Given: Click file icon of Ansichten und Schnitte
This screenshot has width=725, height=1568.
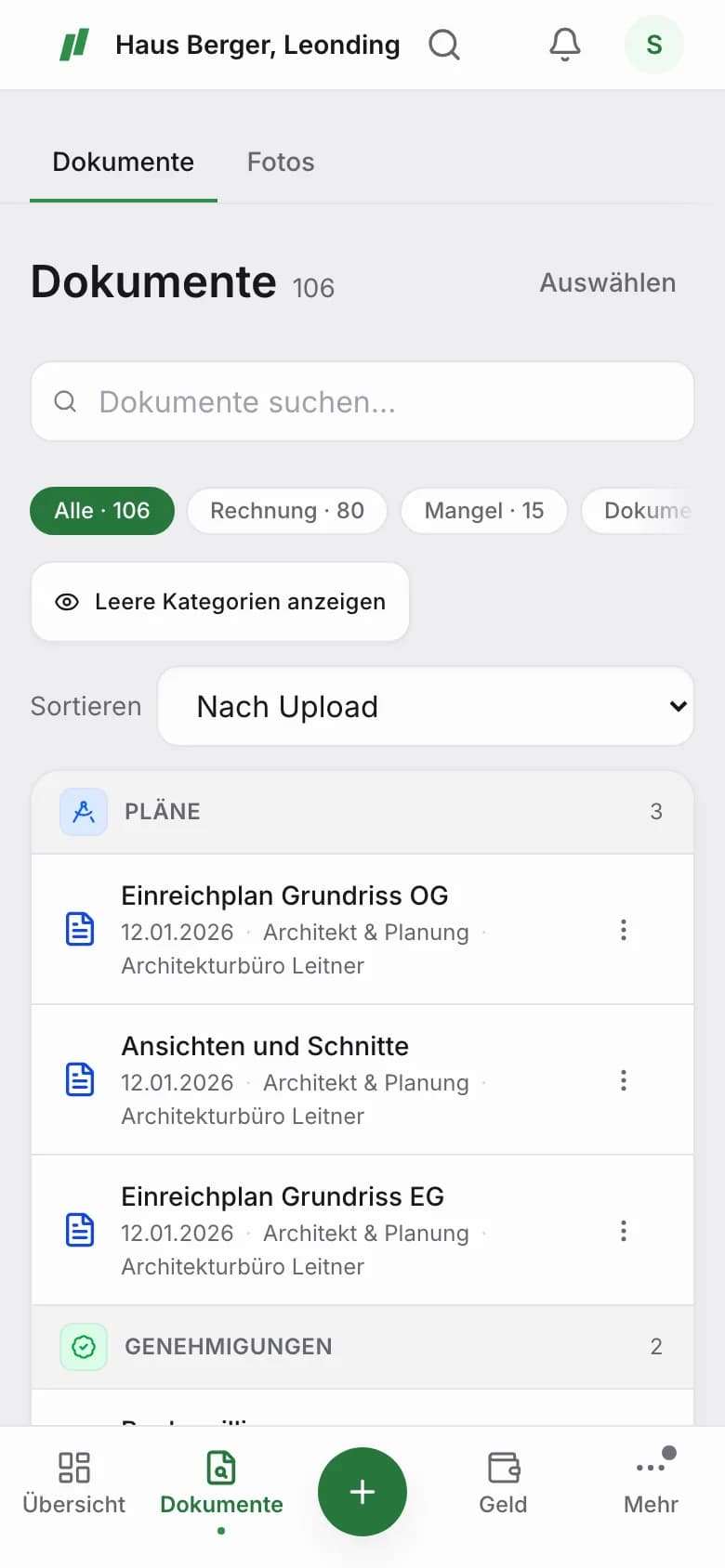Looking at the screenshot, I should [x=80, y=1079].
